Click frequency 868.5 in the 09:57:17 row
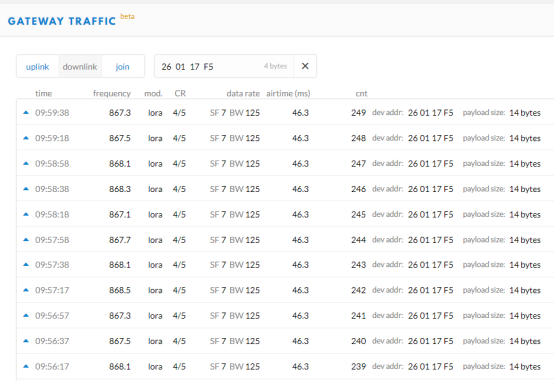 tap(120, 290)
